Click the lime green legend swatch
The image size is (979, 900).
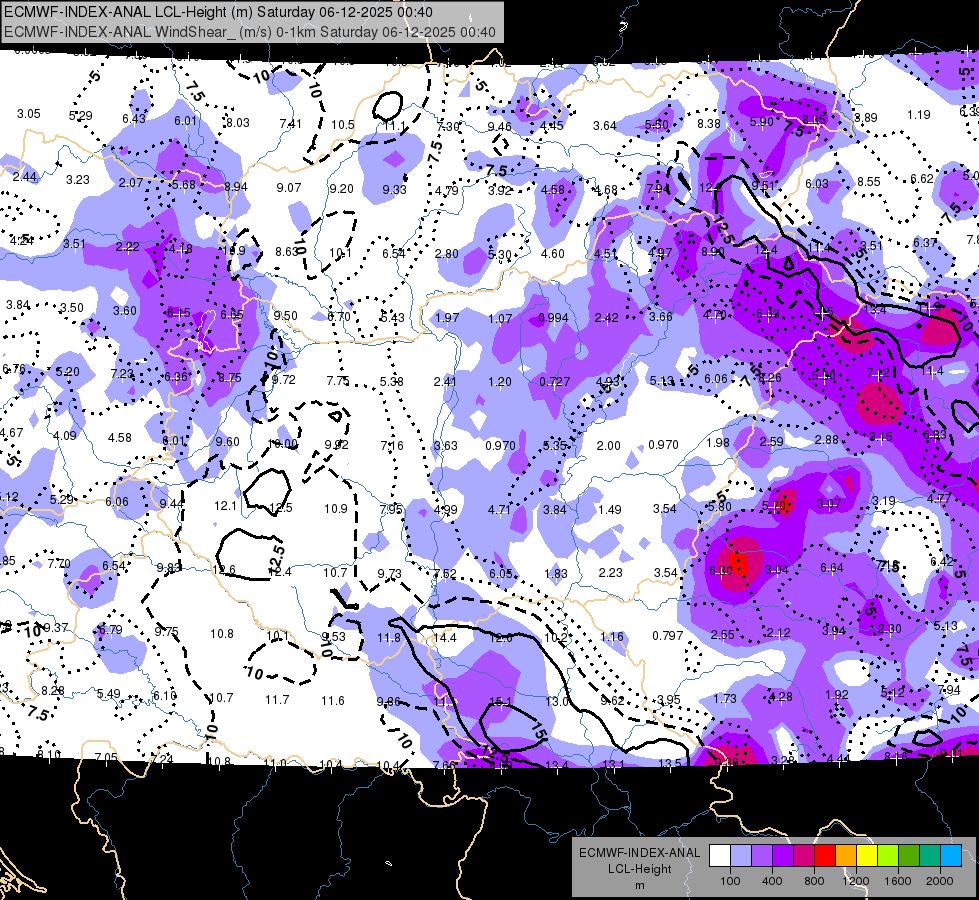point(888,856)
